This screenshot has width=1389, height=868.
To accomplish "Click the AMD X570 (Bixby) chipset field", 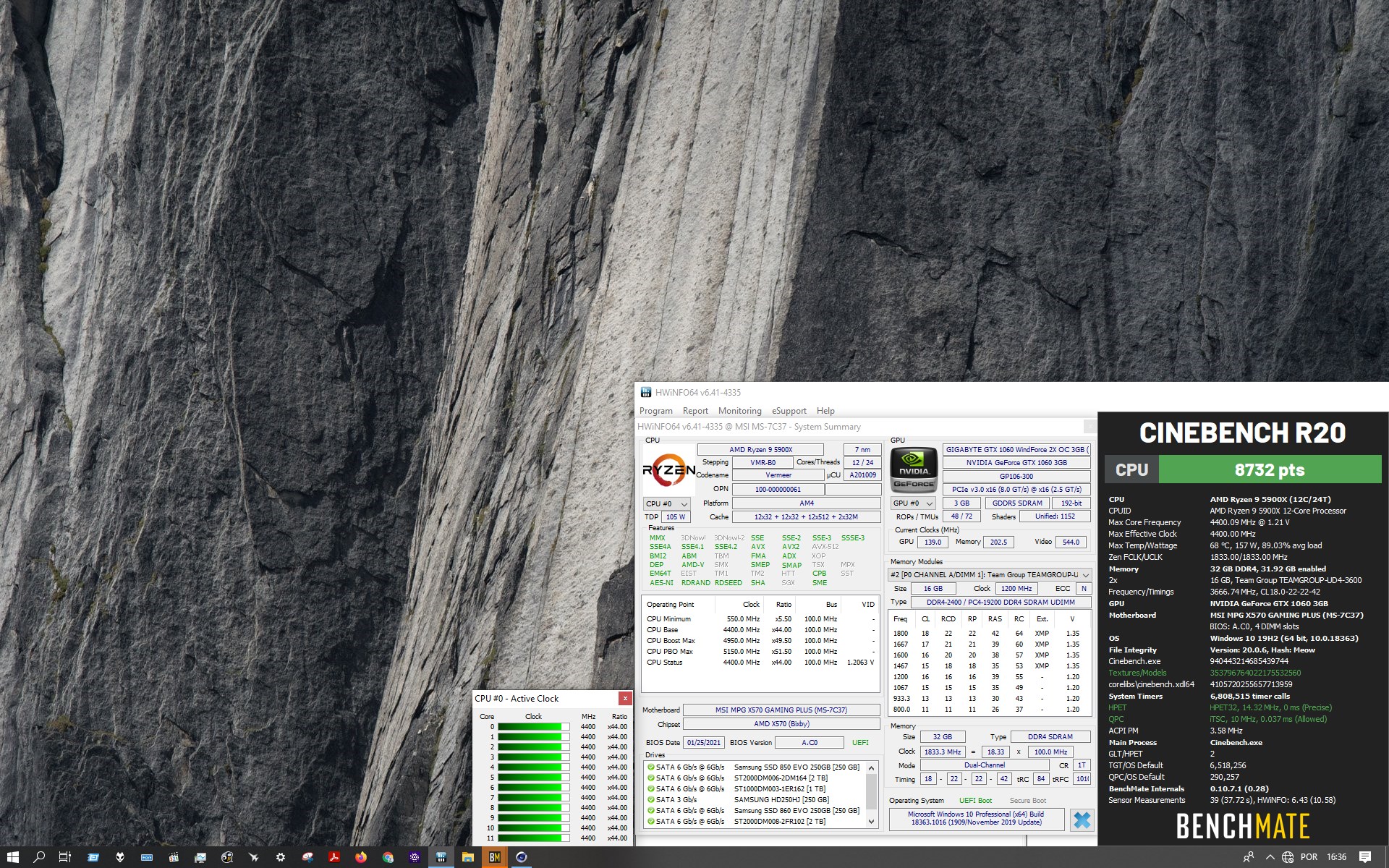I will tap(781, 724).
